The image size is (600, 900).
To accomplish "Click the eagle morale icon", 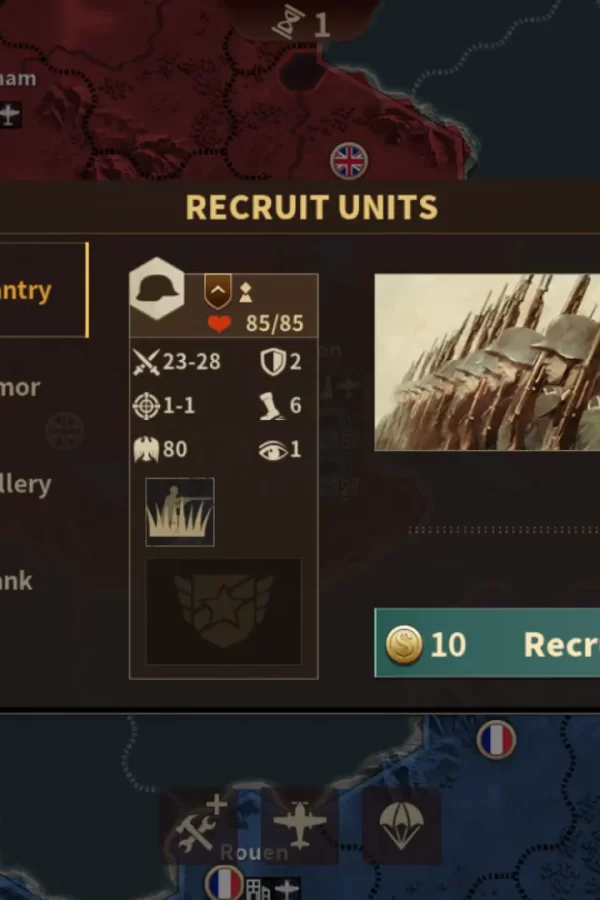I will (146, 449).
